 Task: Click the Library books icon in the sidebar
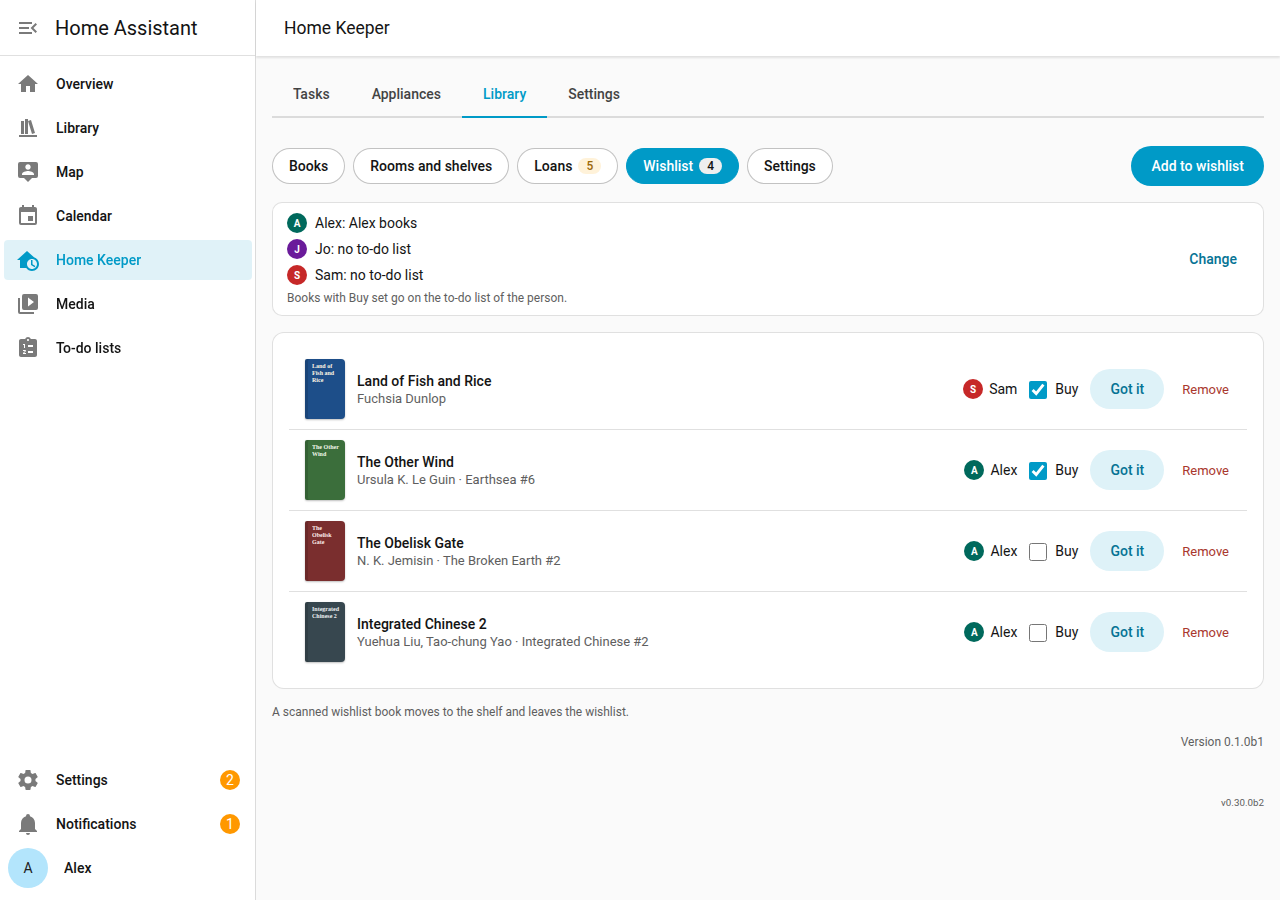coord(28,128)
